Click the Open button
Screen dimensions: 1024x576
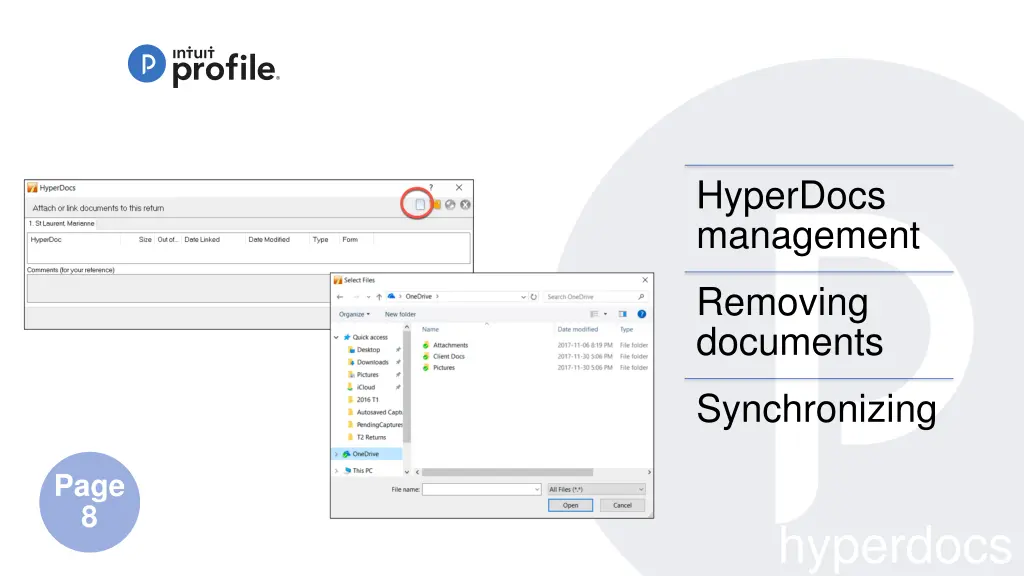570,505
